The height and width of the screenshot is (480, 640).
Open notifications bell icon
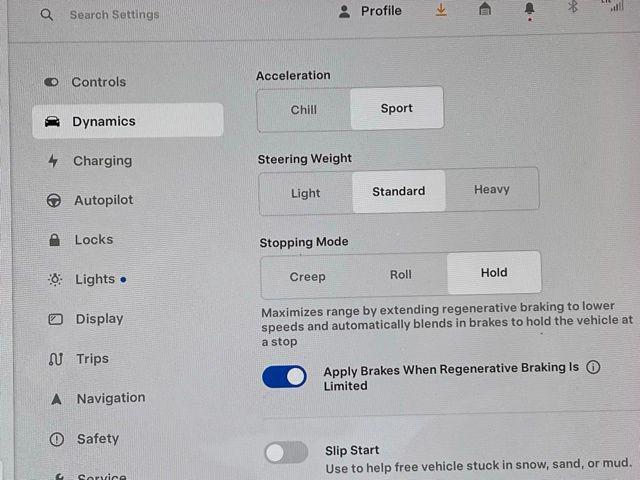[x=529, y=9]
